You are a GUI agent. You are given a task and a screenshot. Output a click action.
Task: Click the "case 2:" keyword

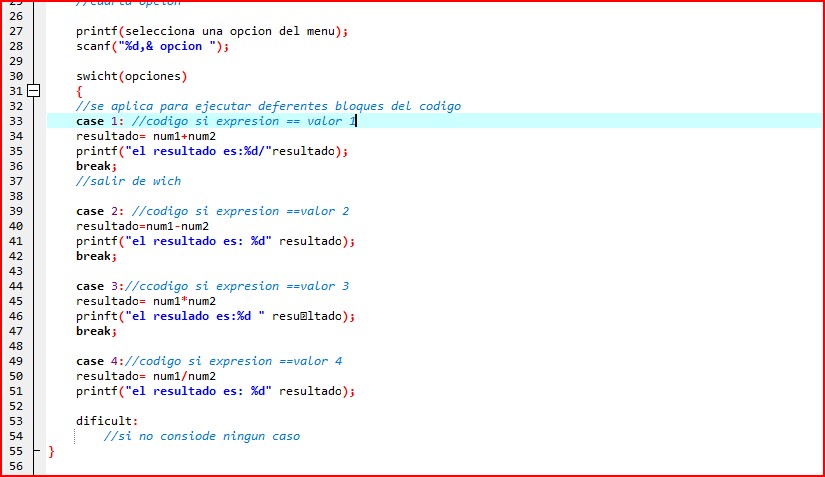click(99, 211)
